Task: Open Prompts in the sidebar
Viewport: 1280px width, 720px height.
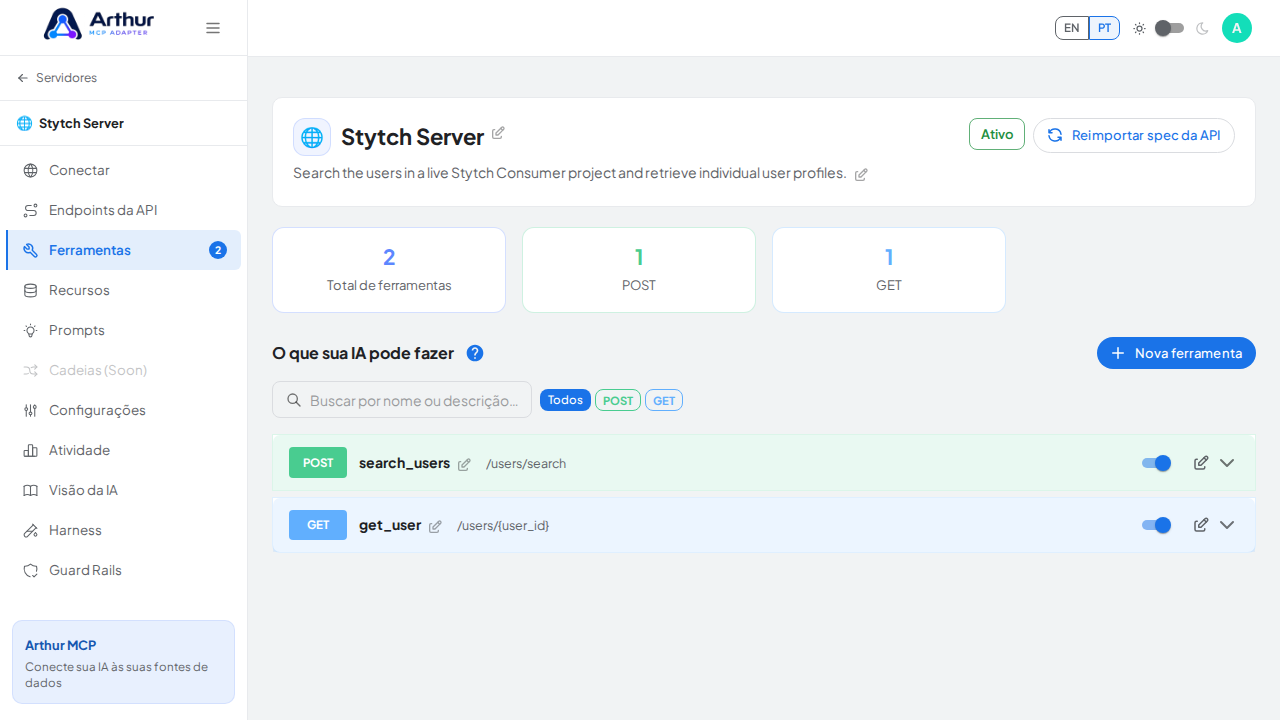Action: coord(123,330)
